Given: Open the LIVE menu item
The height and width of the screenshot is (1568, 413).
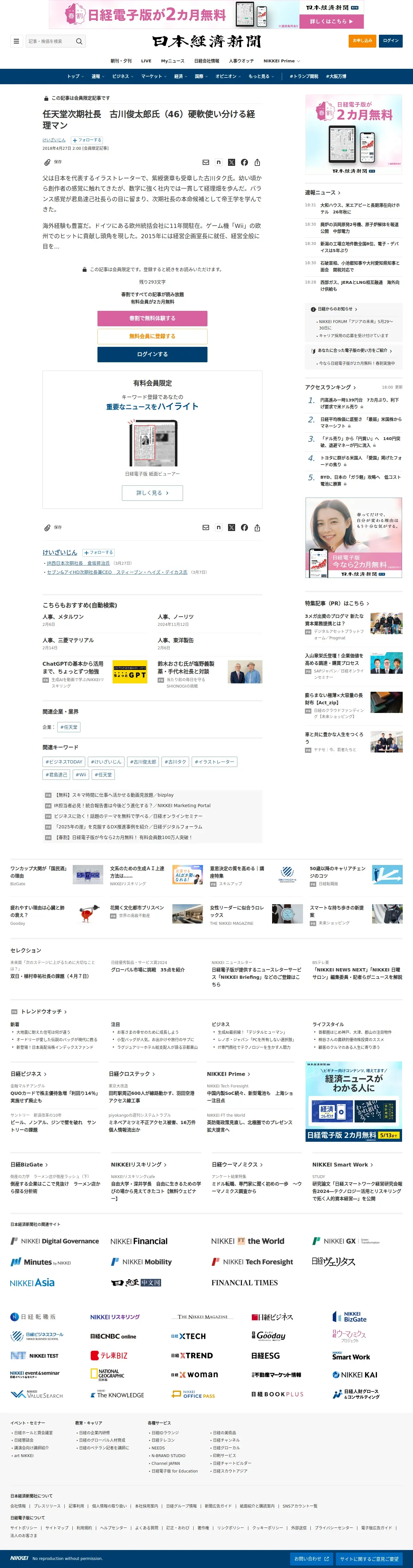Looking at the screenshot, I should click(x=146, y=61).
